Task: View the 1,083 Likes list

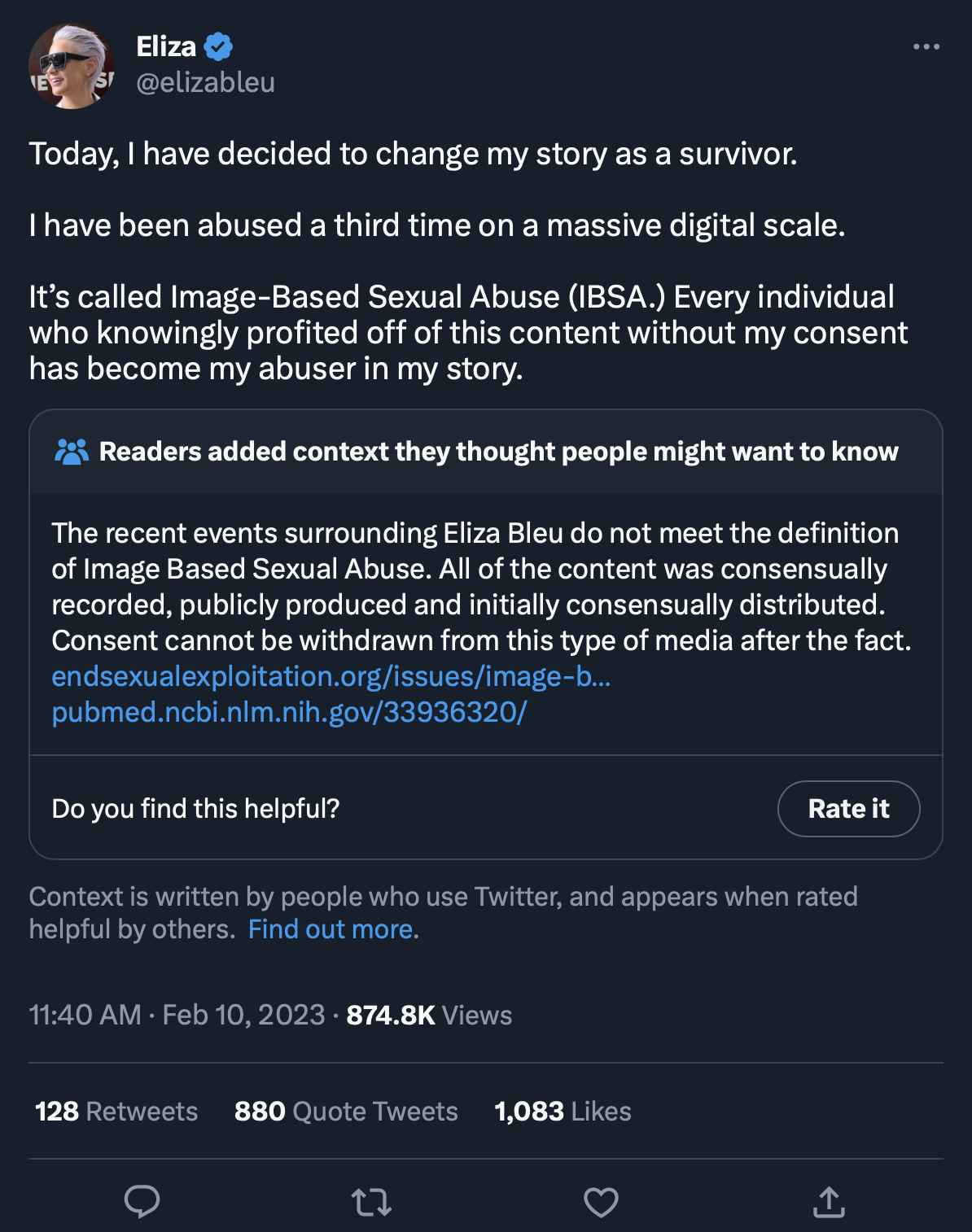Action: [x=563, y=1112]
